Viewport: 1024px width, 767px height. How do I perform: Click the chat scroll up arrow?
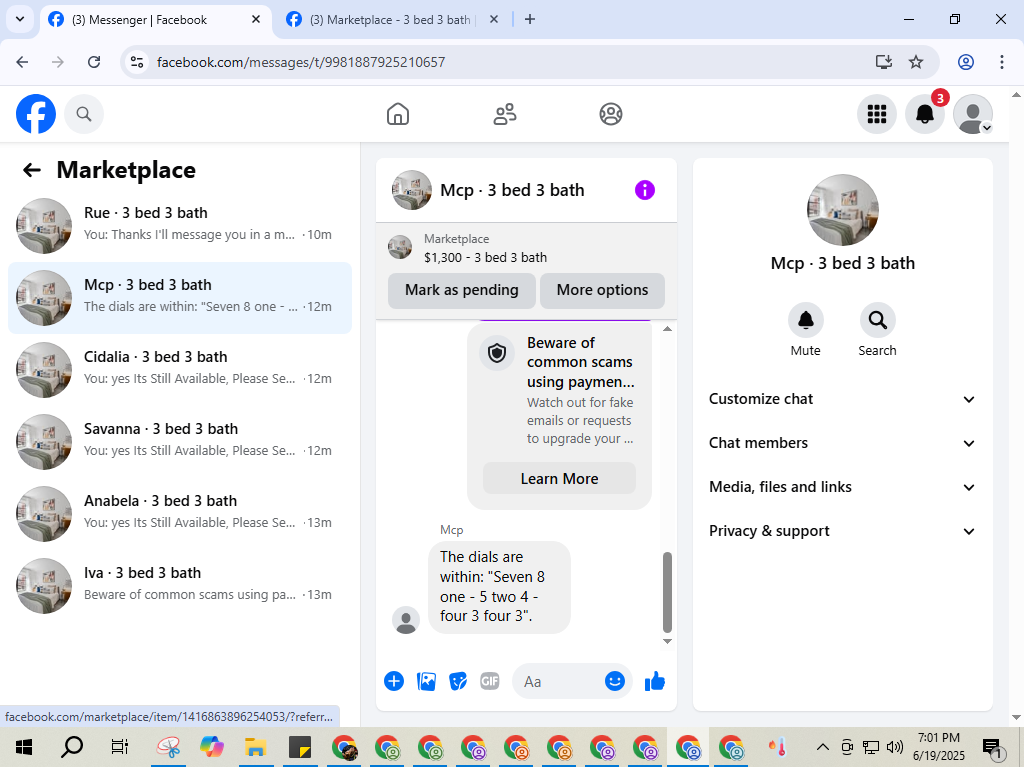point(667,329)
